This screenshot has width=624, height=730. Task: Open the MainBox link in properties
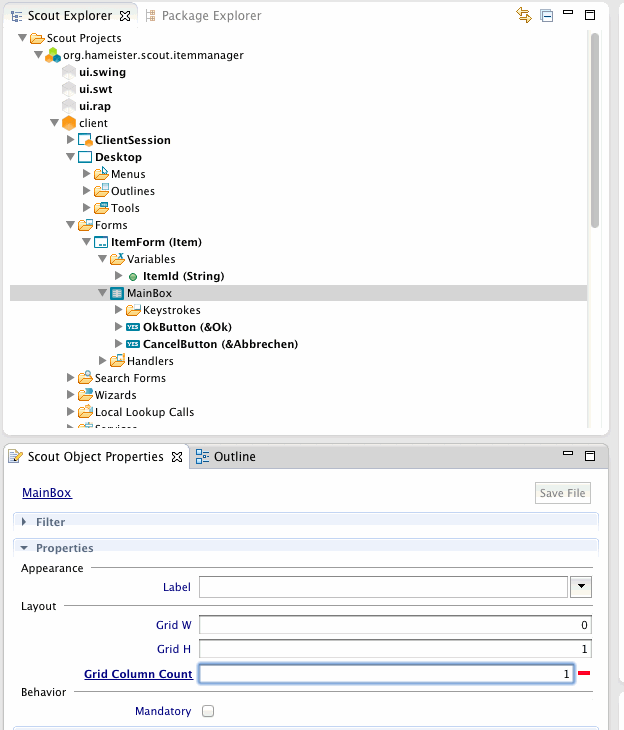click(x=47, y=493)
